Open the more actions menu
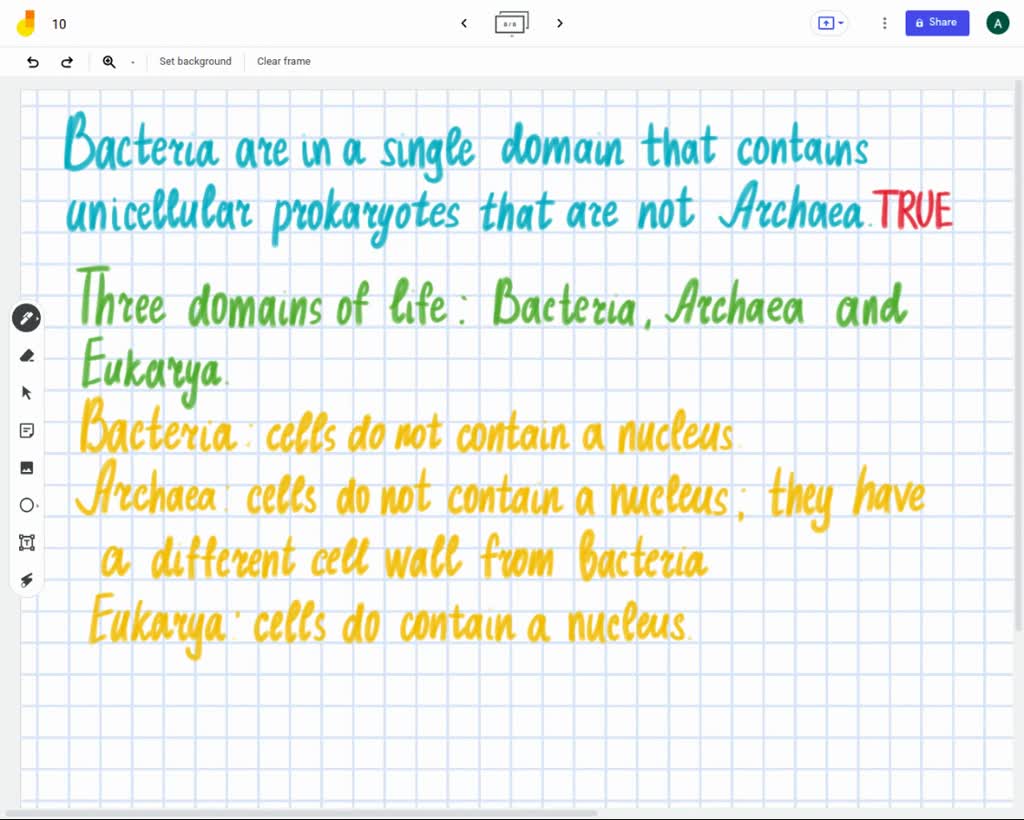The image size is (1024, 820). pos(884,22)
